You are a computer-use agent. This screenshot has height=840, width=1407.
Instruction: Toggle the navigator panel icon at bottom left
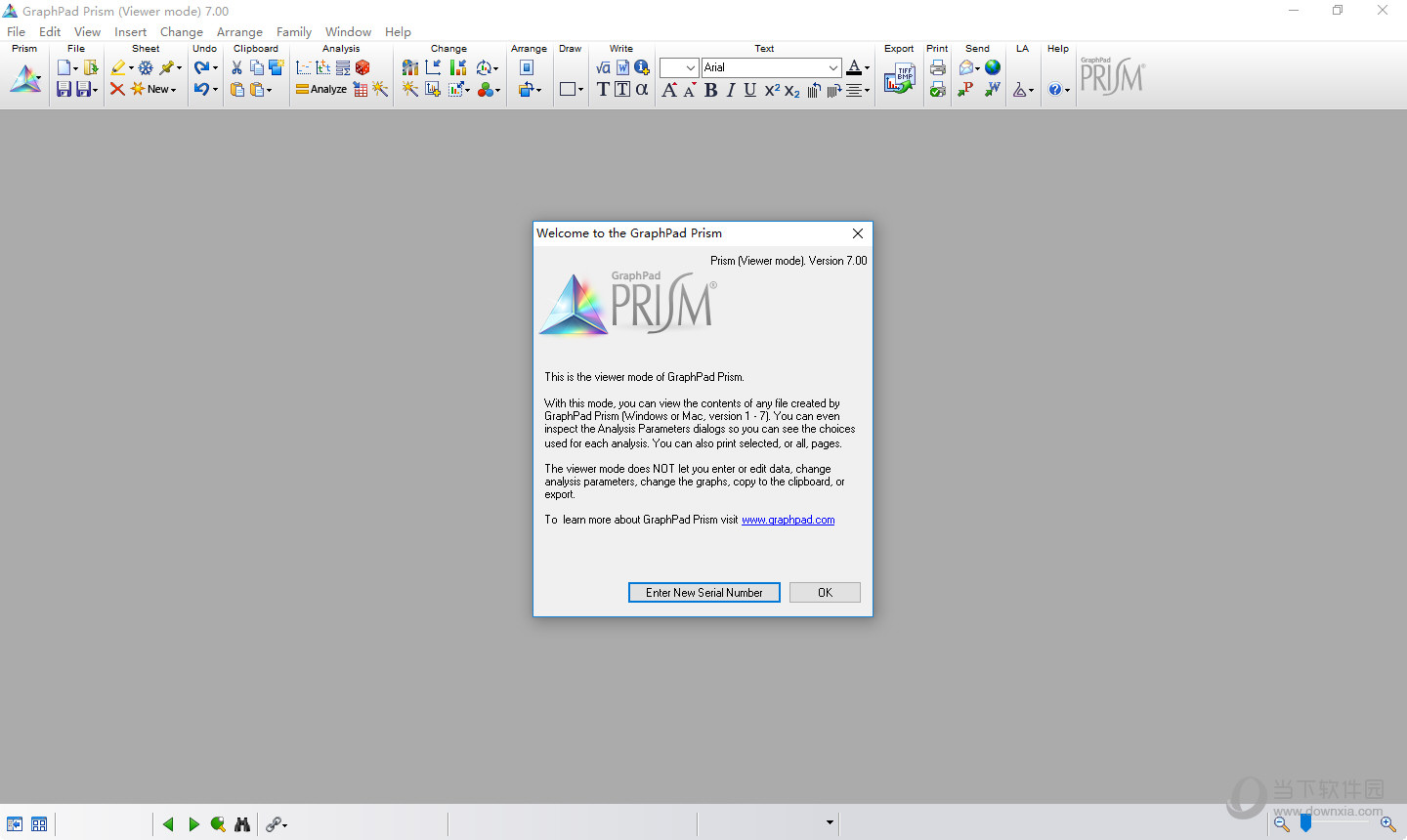[x=15, y=824]
